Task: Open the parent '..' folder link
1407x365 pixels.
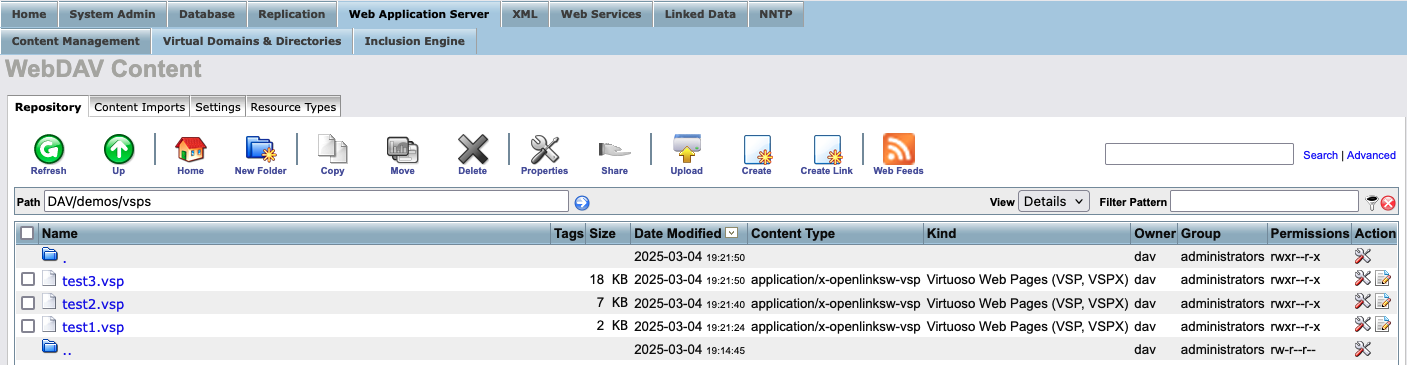Action: click(66, 350)
